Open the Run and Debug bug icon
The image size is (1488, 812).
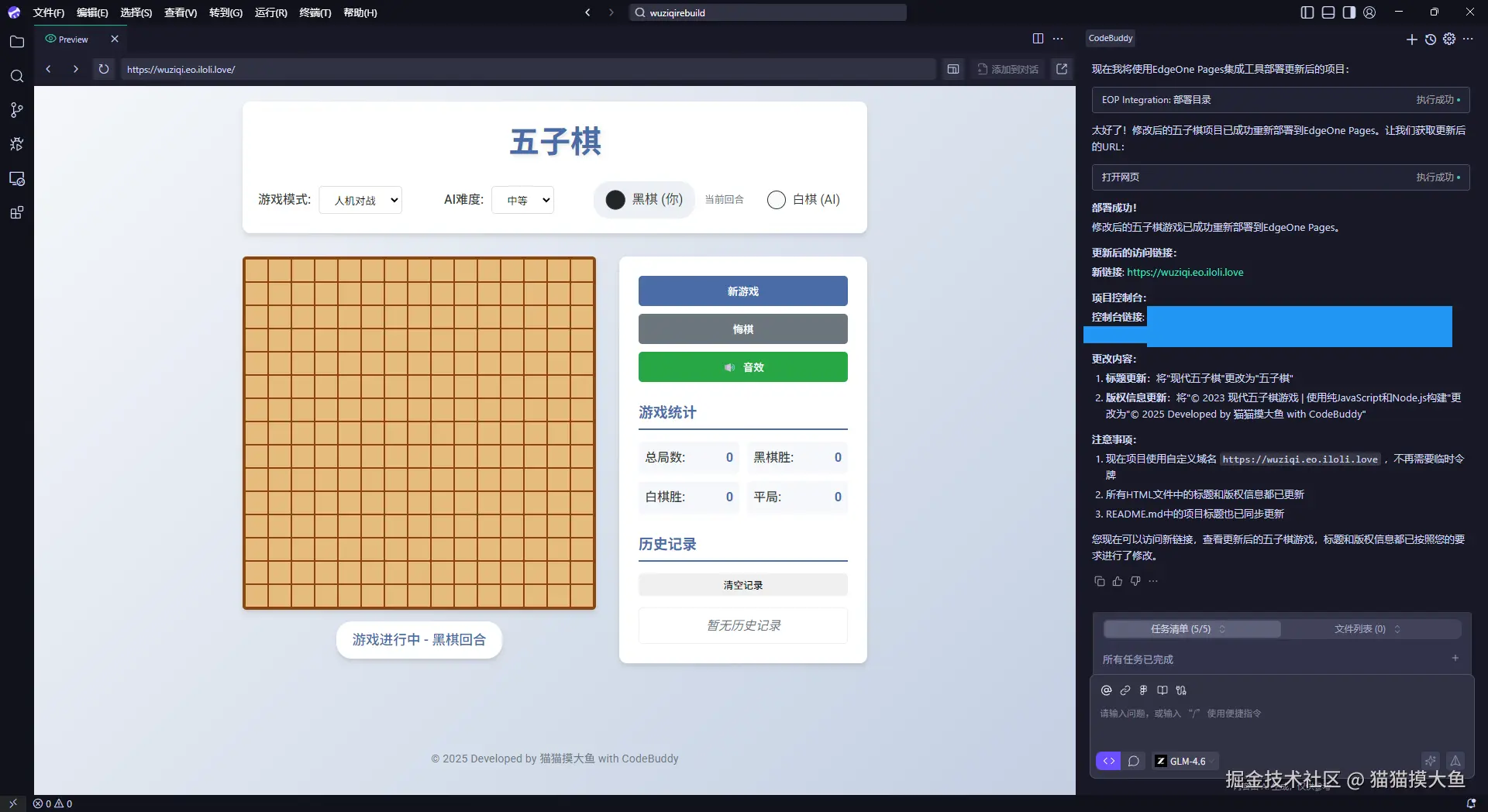(17, 144)
